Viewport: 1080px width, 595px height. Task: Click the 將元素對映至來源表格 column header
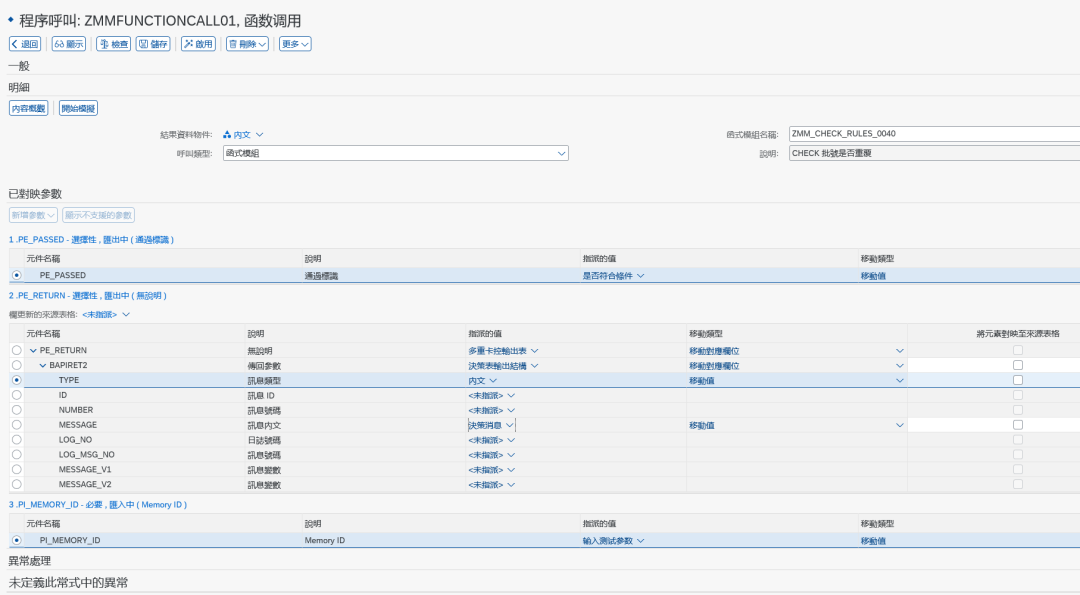(1017, 333)
